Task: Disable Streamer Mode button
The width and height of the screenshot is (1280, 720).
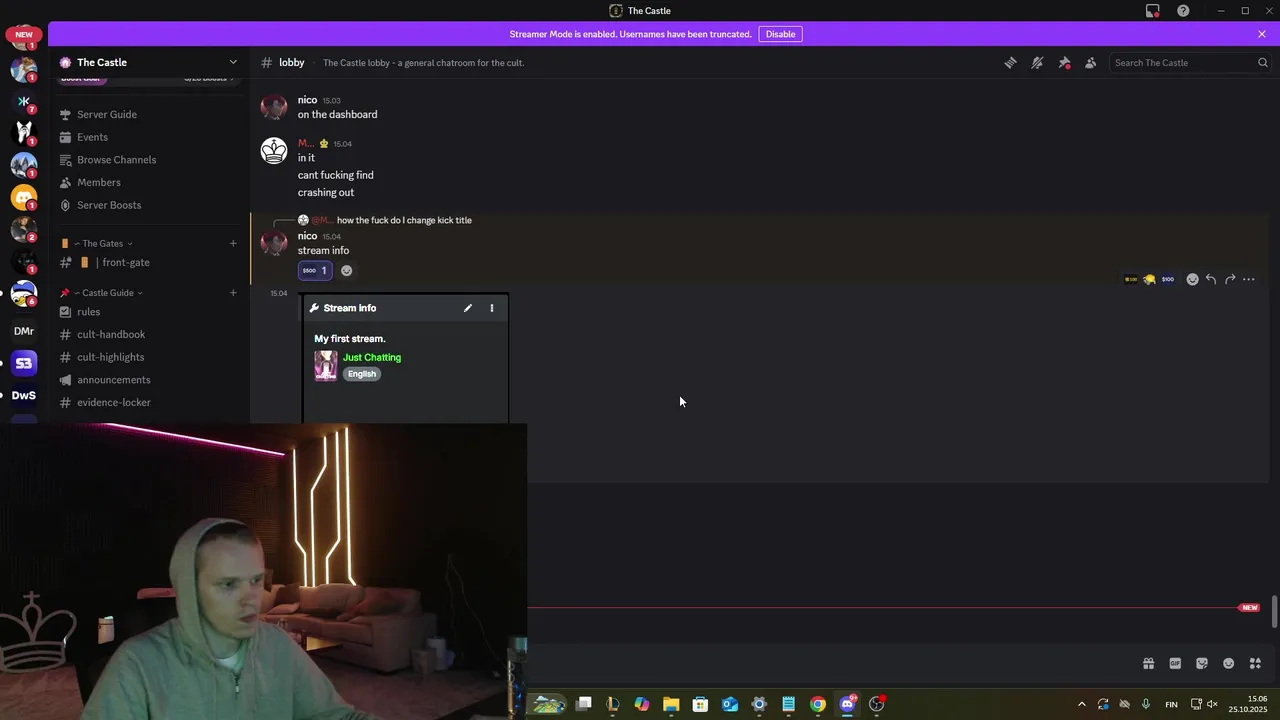Action: pos(780,34)
